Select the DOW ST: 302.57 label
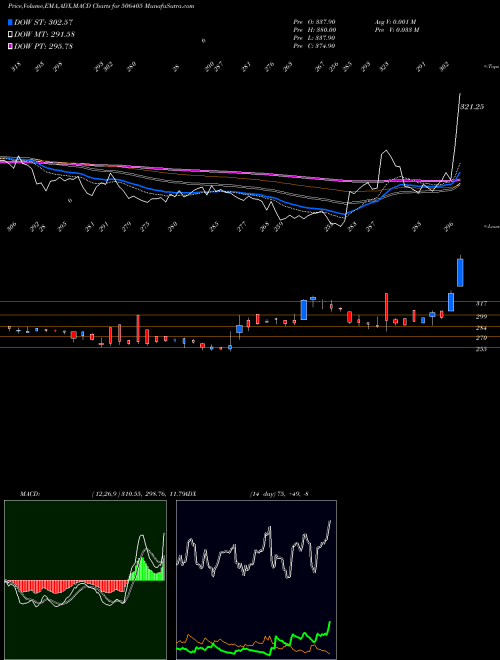 coord(44,22)
